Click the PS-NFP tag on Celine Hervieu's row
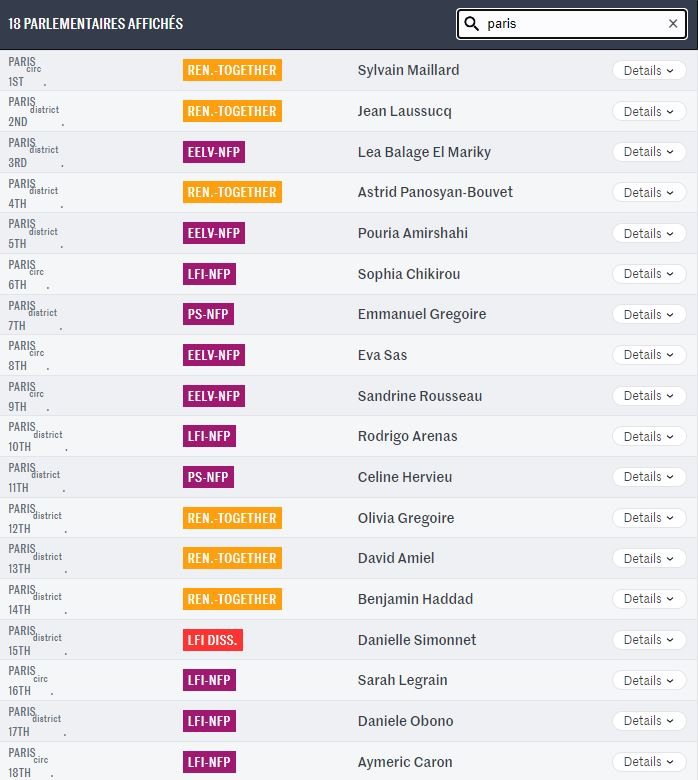 [x=208, y=477]
